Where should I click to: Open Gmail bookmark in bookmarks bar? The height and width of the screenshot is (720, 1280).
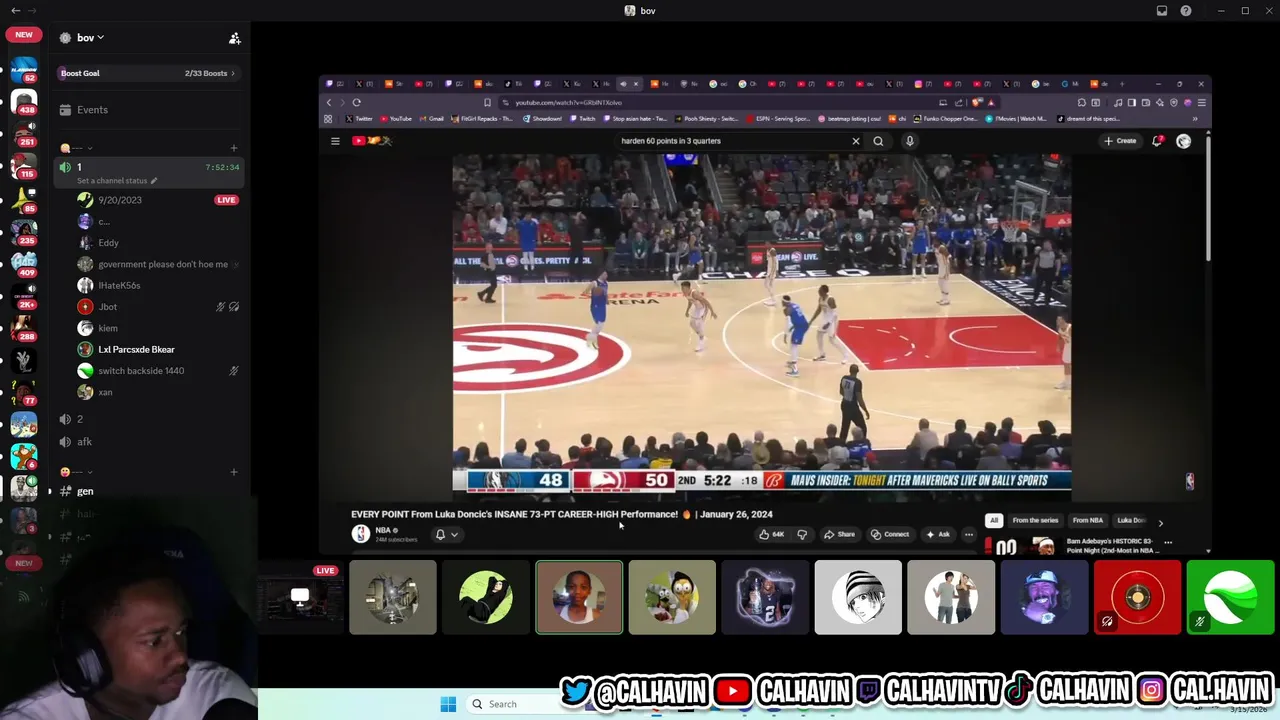pos(431,119)
